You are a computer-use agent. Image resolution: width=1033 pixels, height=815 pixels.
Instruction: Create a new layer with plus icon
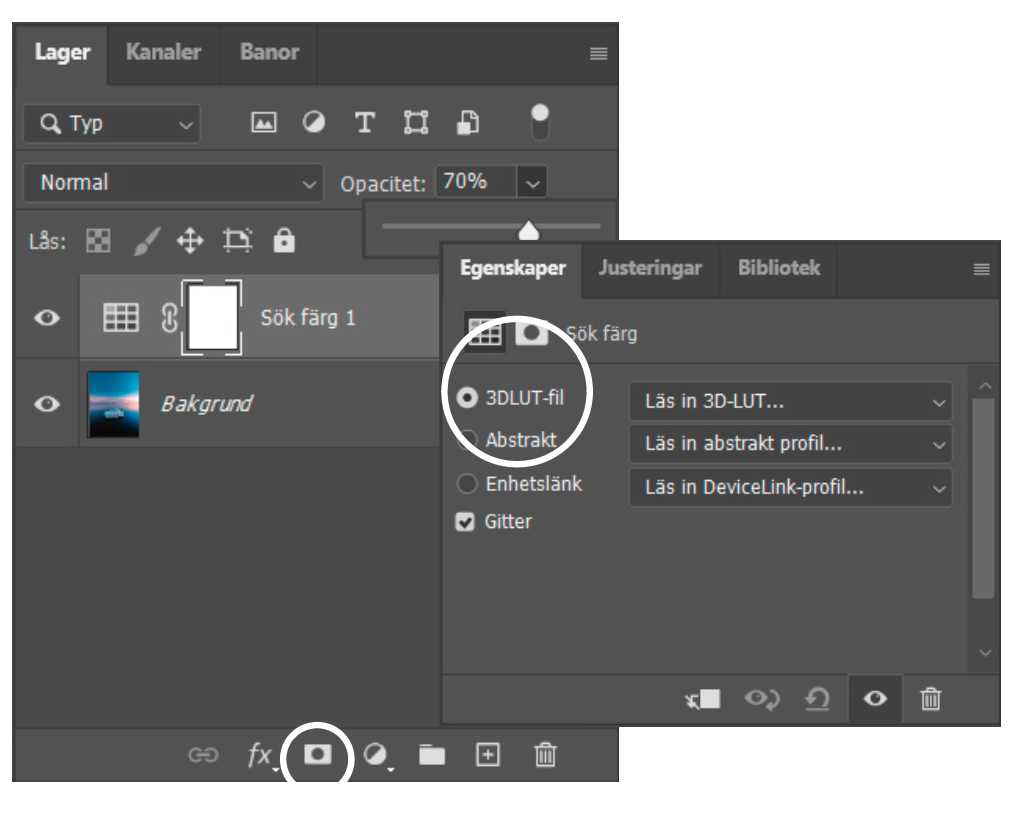487,755
